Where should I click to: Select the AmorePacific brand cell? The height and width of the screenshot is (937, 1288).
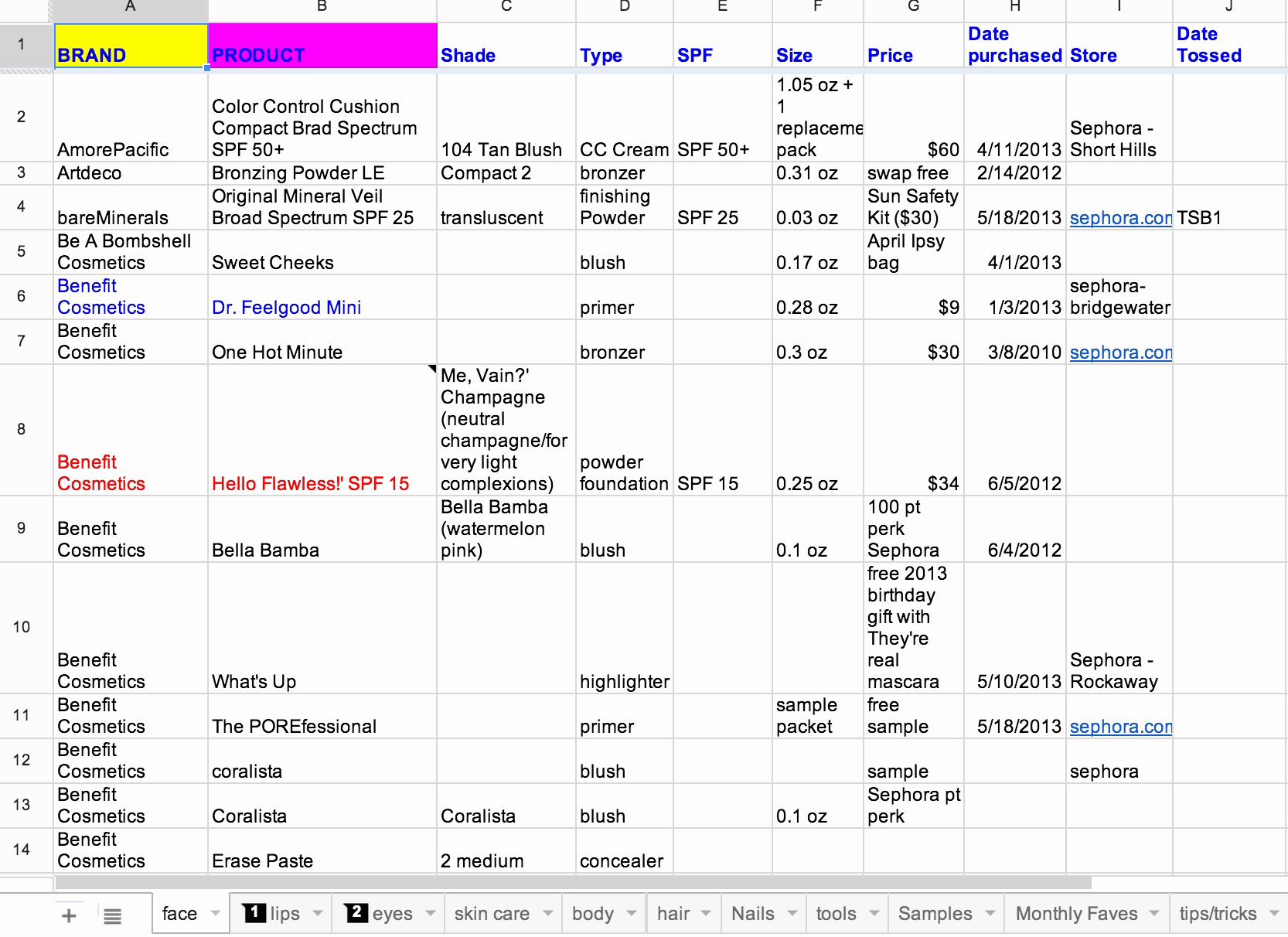pos(131,118)
